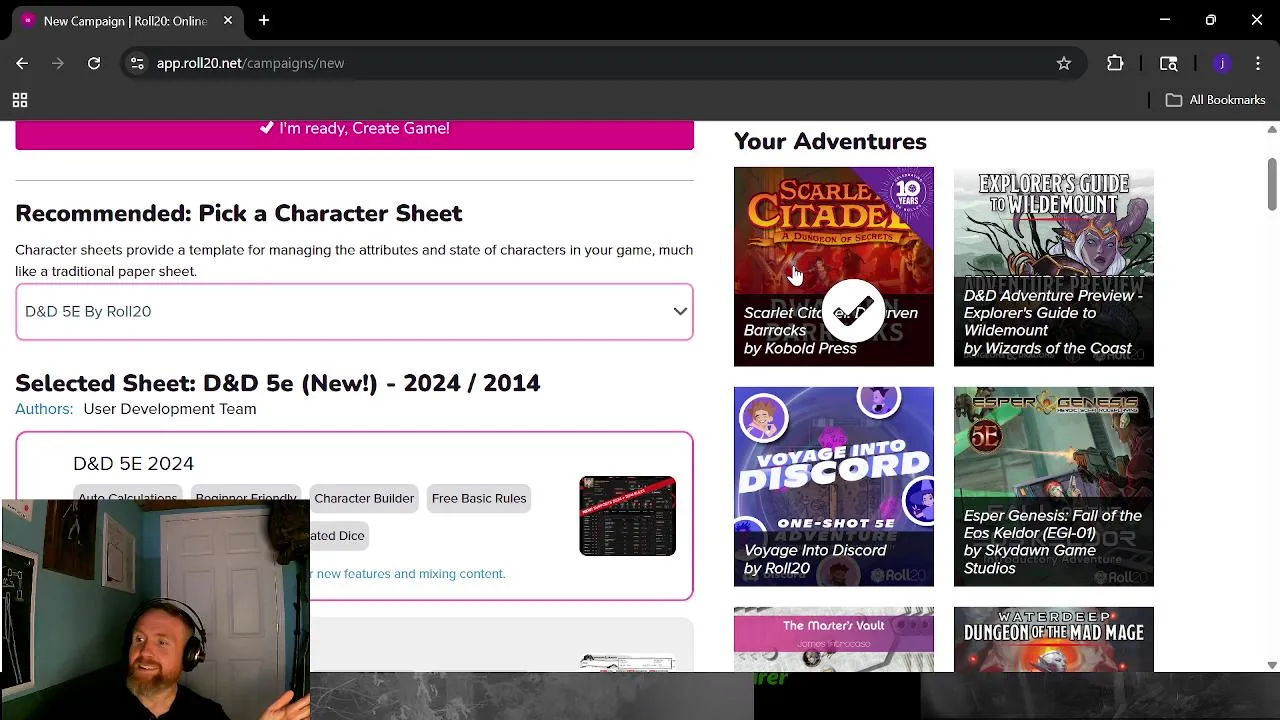Click the D&D 5E 2024 sheet title
The height and width of the screenshot is (720, 1280).
133,463
